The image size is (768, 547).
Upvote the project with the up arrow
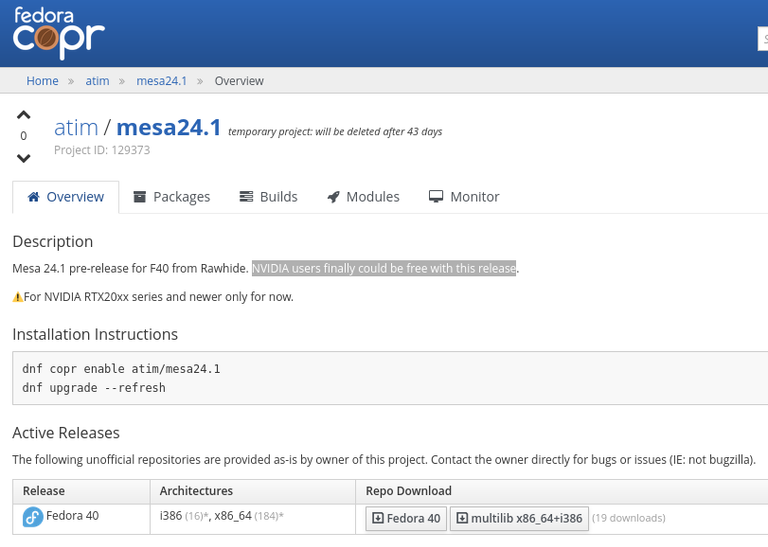tap(24, 115)
